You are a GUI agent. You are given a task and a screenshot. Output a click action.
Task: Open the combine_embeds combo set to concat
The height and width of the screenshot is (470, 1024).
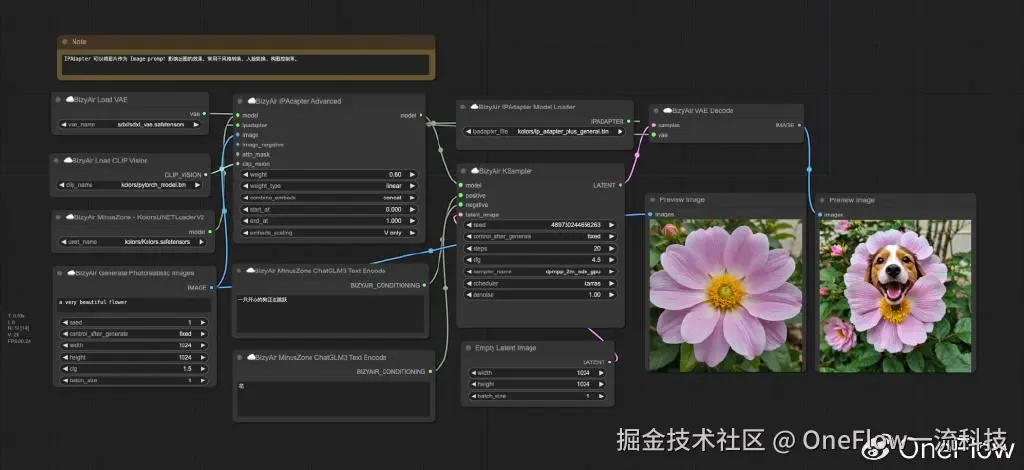(x=329, y=198)
